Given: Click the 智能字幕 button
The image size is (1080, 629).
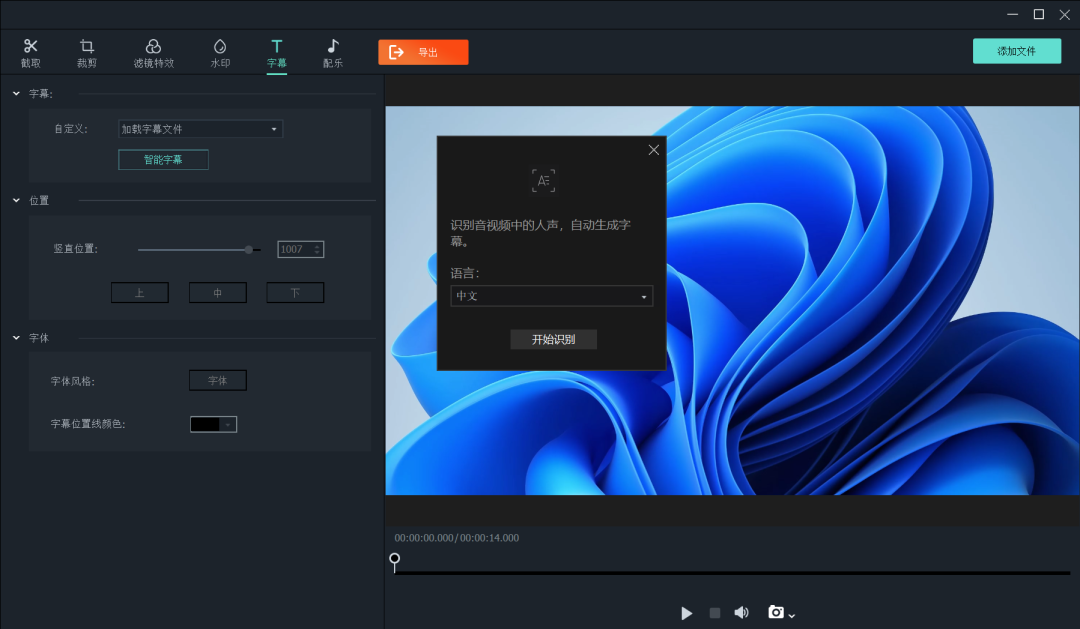Looking at the screenshot, I should 163,160.
